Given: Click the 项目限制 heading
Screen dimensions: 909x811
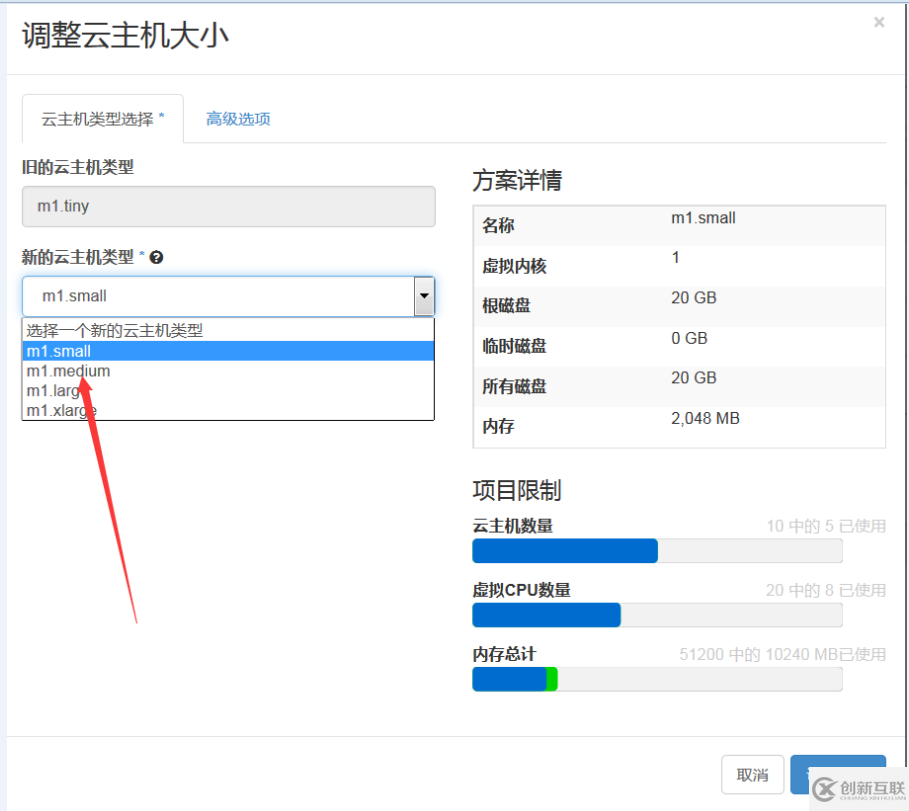Looking at the screenshot, I should pyautogui.click(x=517, y=490).
